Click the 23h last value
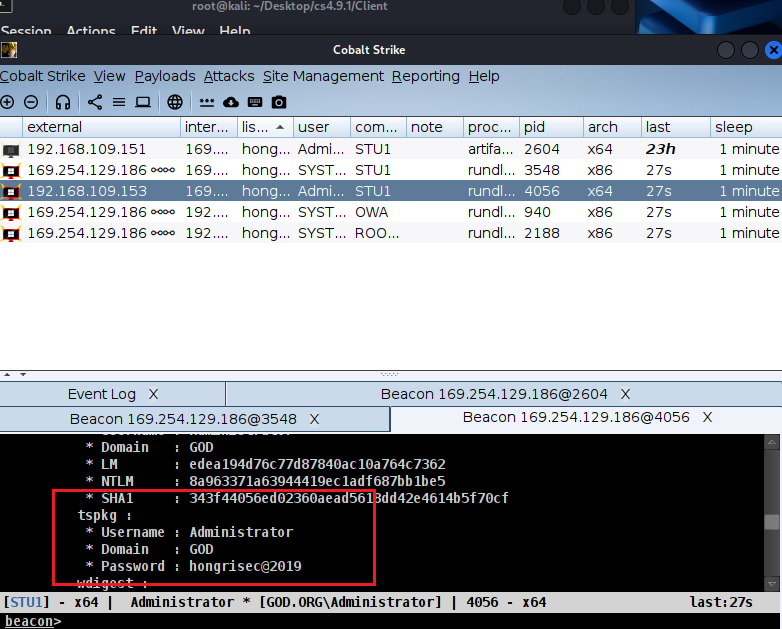 [660, 149]
